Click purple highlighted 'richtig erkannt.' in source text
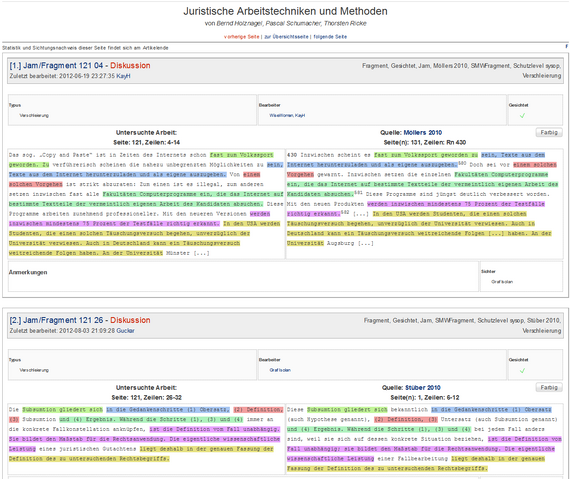Screen dimensions: 570x479 pos(313,214)
